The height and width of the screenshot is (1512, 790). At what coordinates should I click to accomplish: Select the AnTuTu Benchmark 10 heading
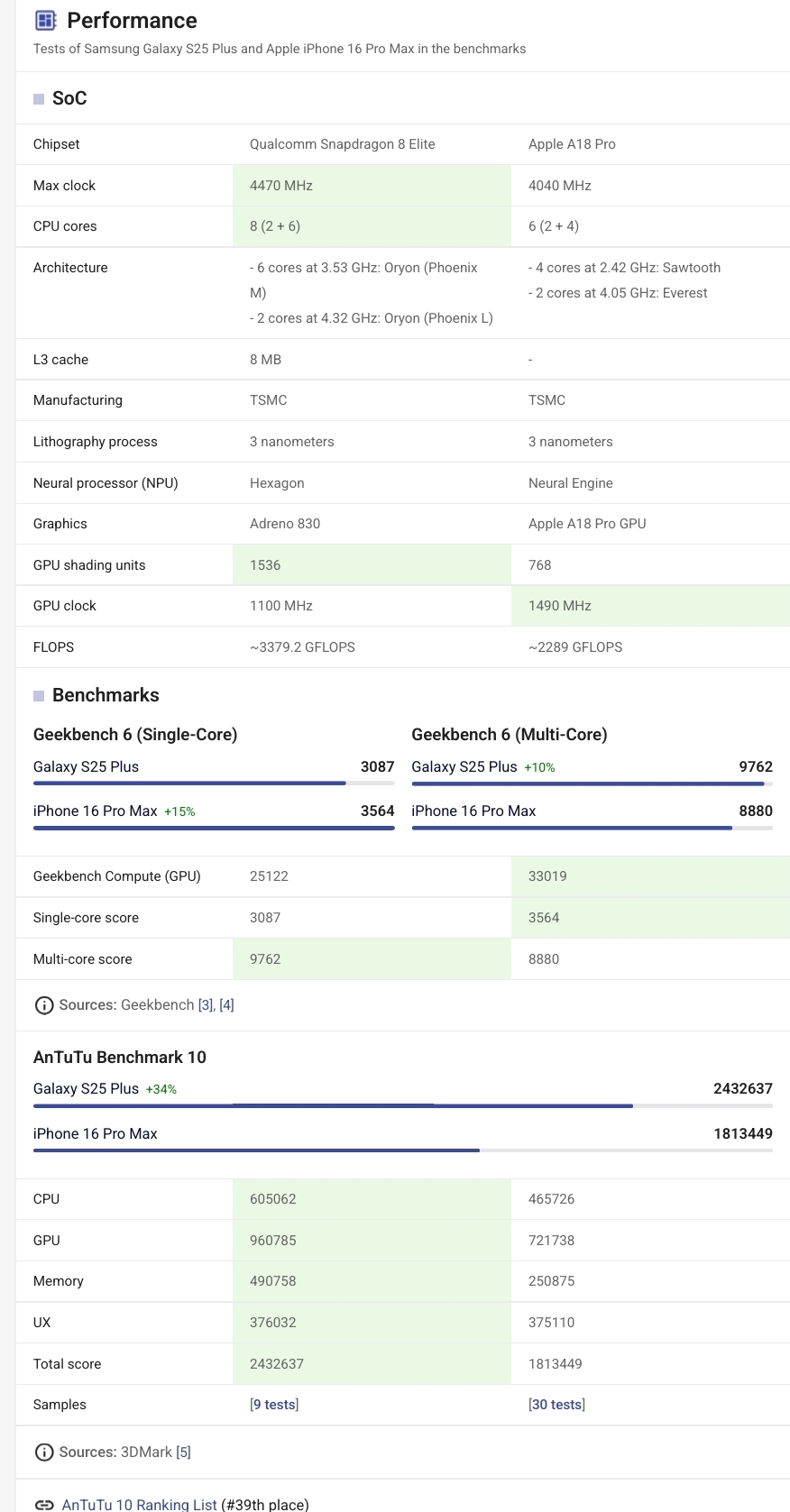[120, 1058]
